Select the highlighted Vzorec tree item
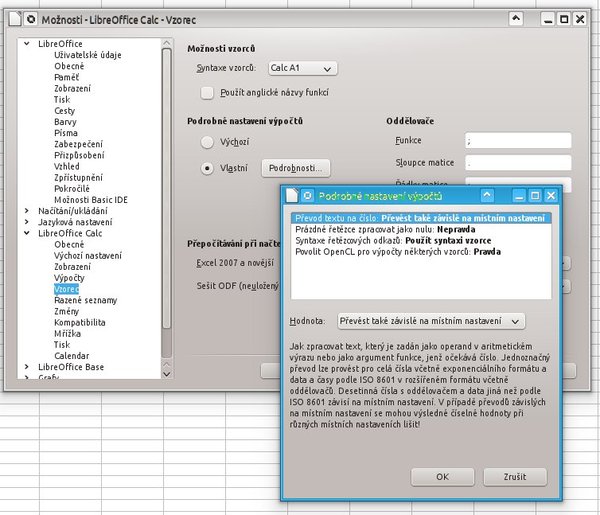This screenshot has height=515, width=600. click(67, 289)
